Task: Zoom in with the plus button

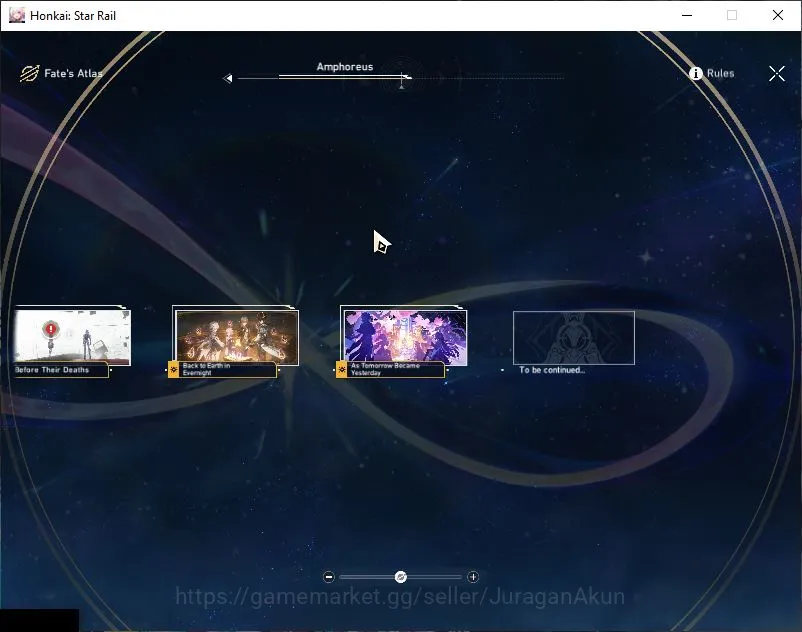Action: coord(473,577)
